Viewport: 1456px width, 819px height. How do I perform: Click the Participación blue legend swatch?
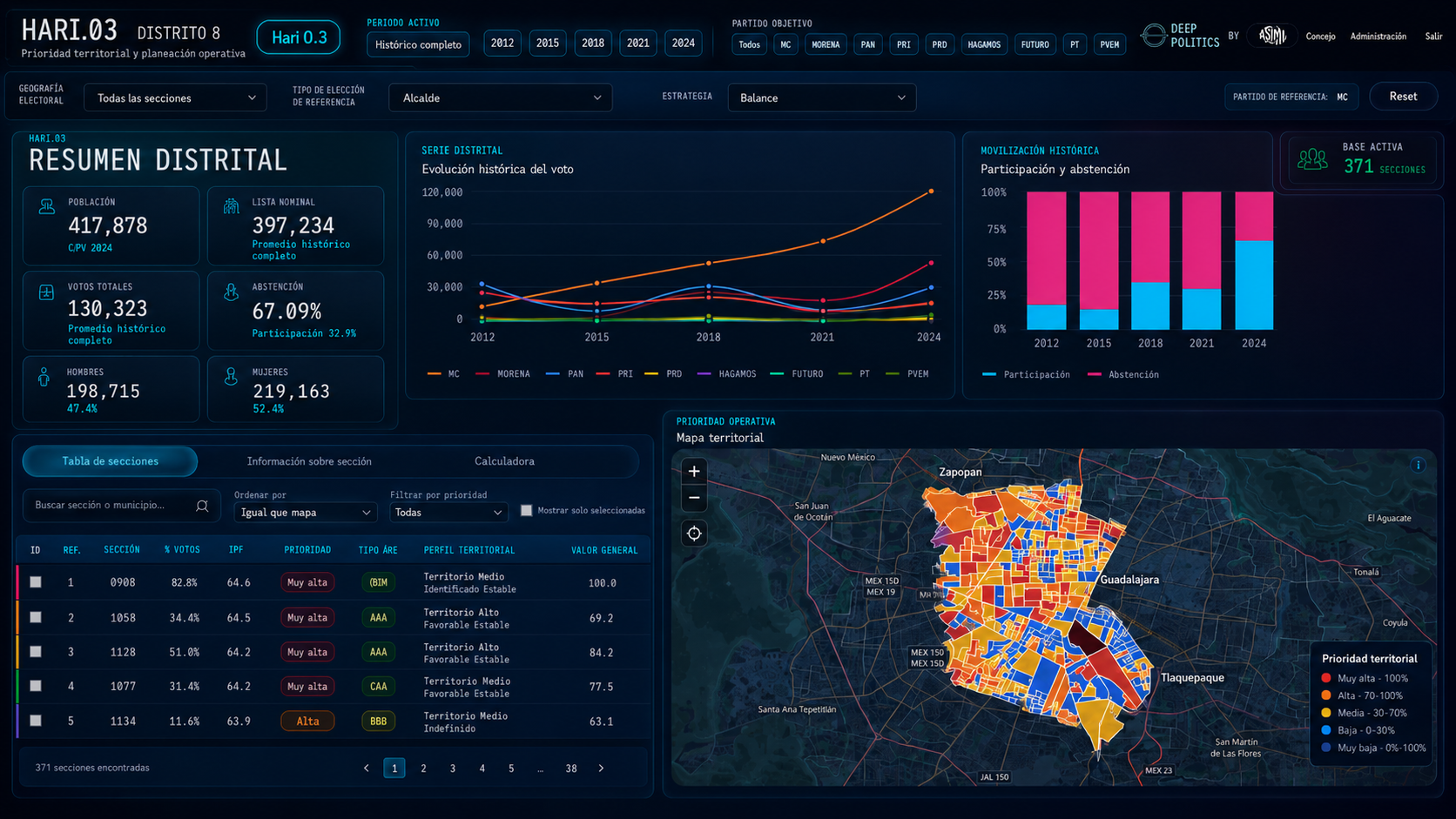coord(988,375)
